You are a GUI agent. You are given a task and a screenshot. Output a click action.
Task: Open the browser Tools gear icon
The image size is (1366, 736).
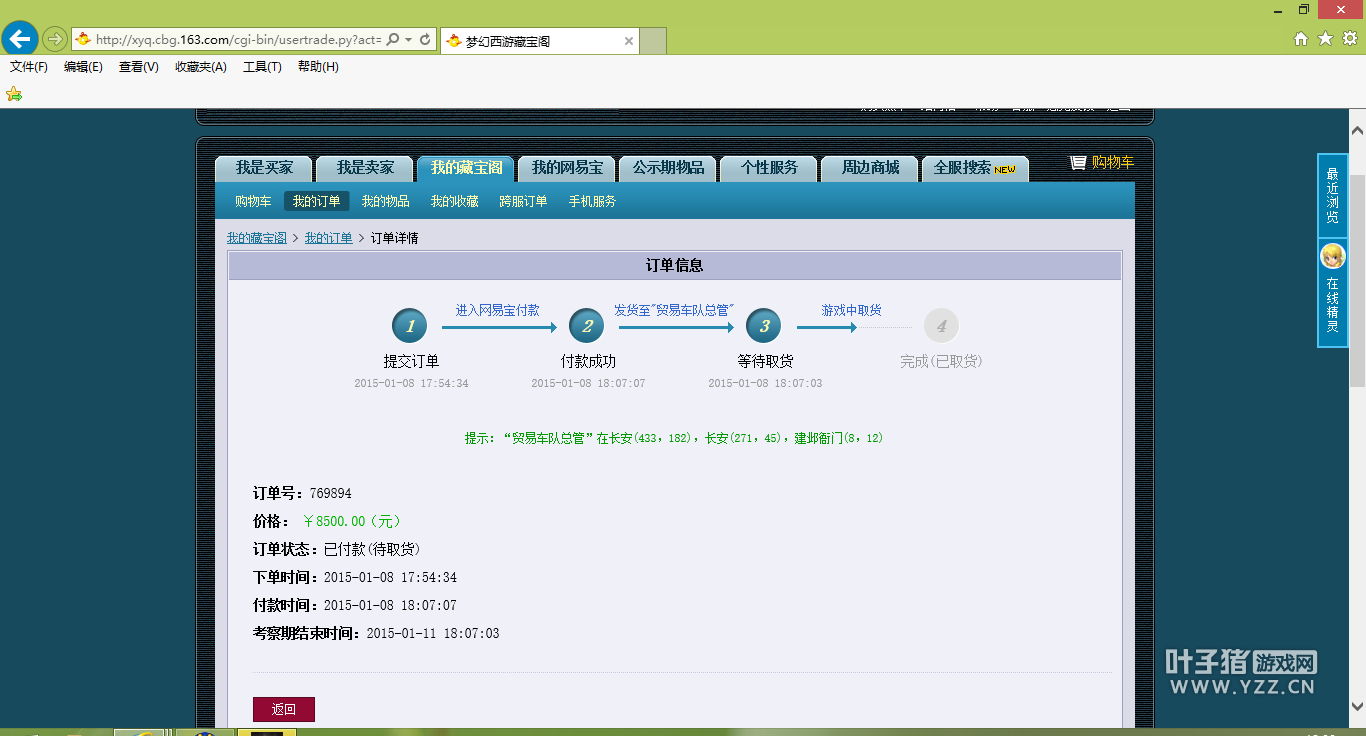pyautogui.click(x=1349, y=39)
